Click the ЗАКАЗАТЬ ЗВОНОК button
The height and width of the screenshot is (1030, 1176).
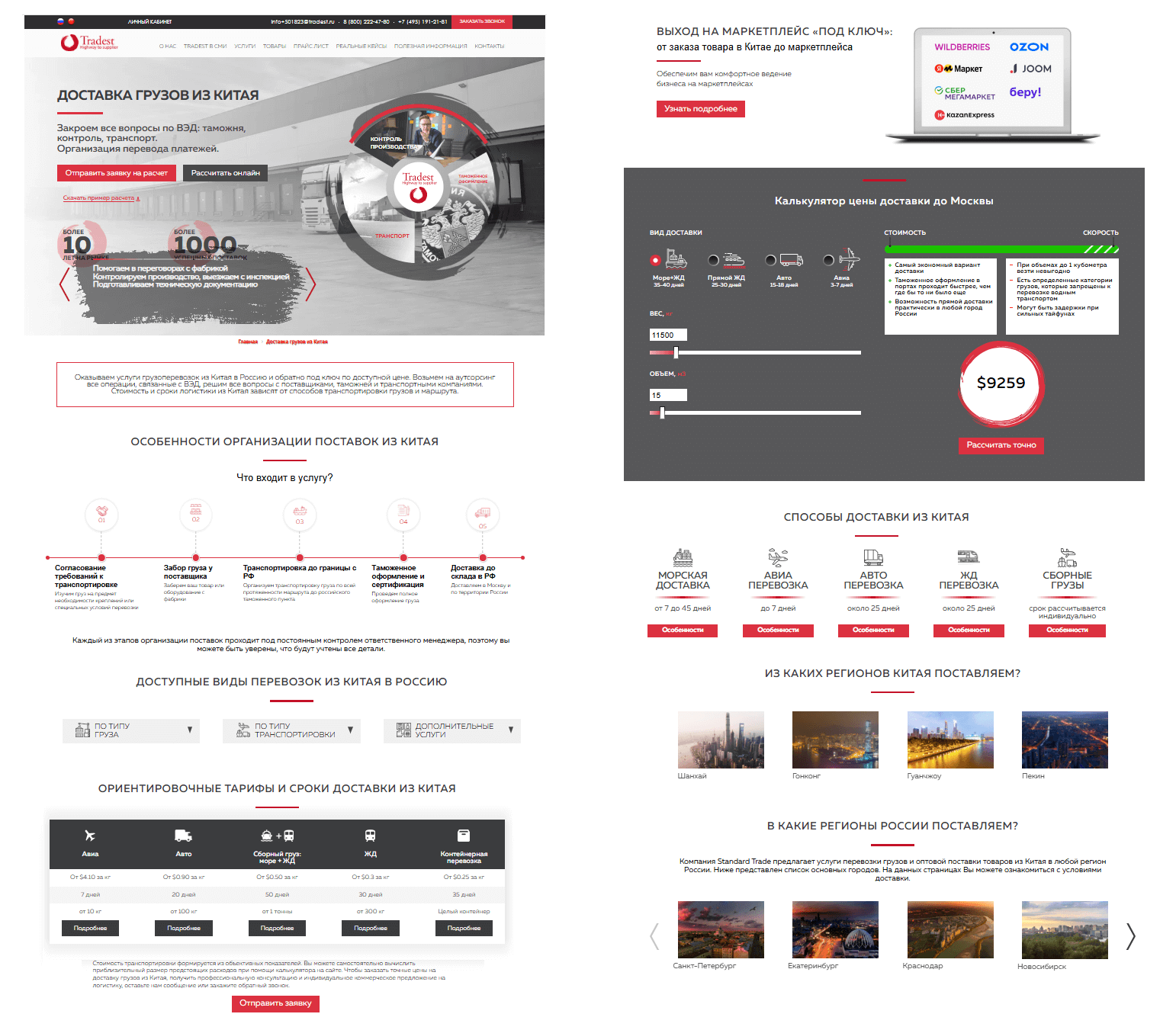pyautogui.click(x=482, y=21)
